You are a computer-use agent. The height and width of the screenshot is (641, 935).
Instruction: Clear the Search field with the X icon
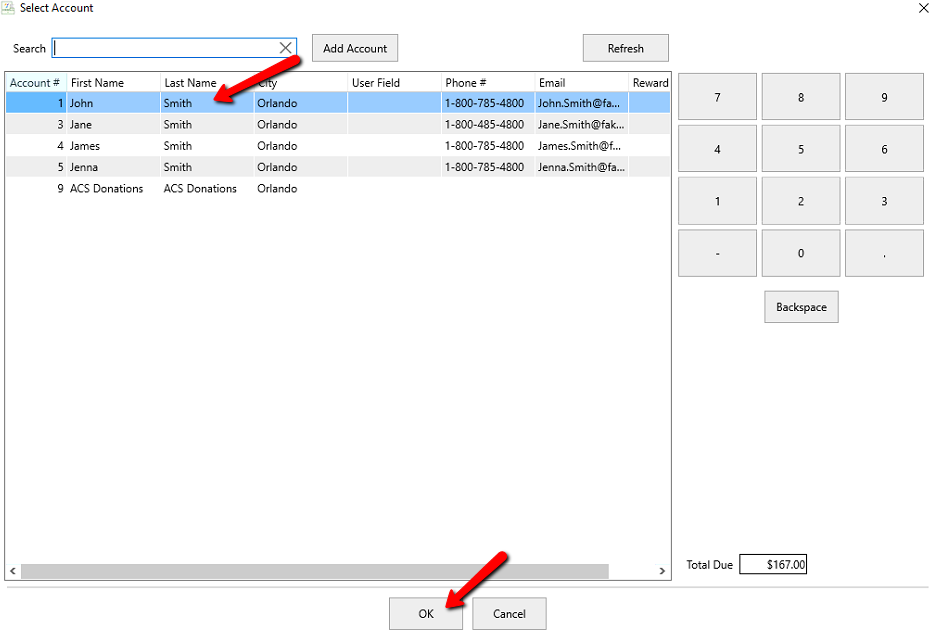tap(286, 48)
